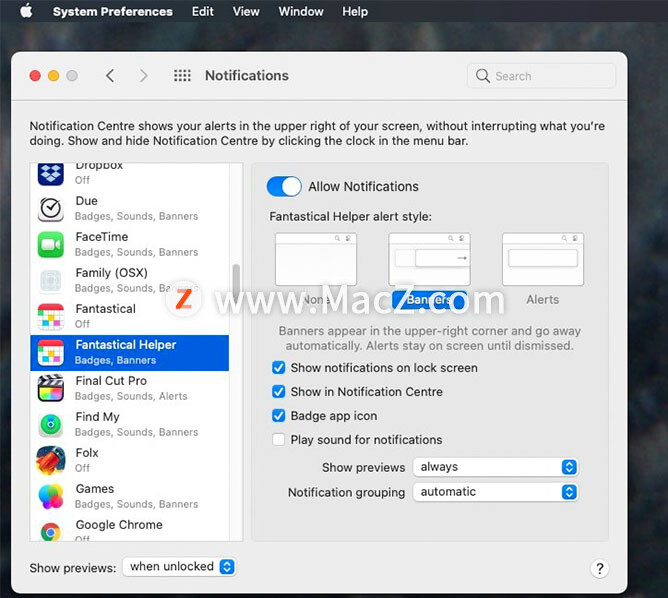Screen dimensions: 668x598
Task: Click the Fantastical Helper calendar icon
Action: click(x=51, y=353)
